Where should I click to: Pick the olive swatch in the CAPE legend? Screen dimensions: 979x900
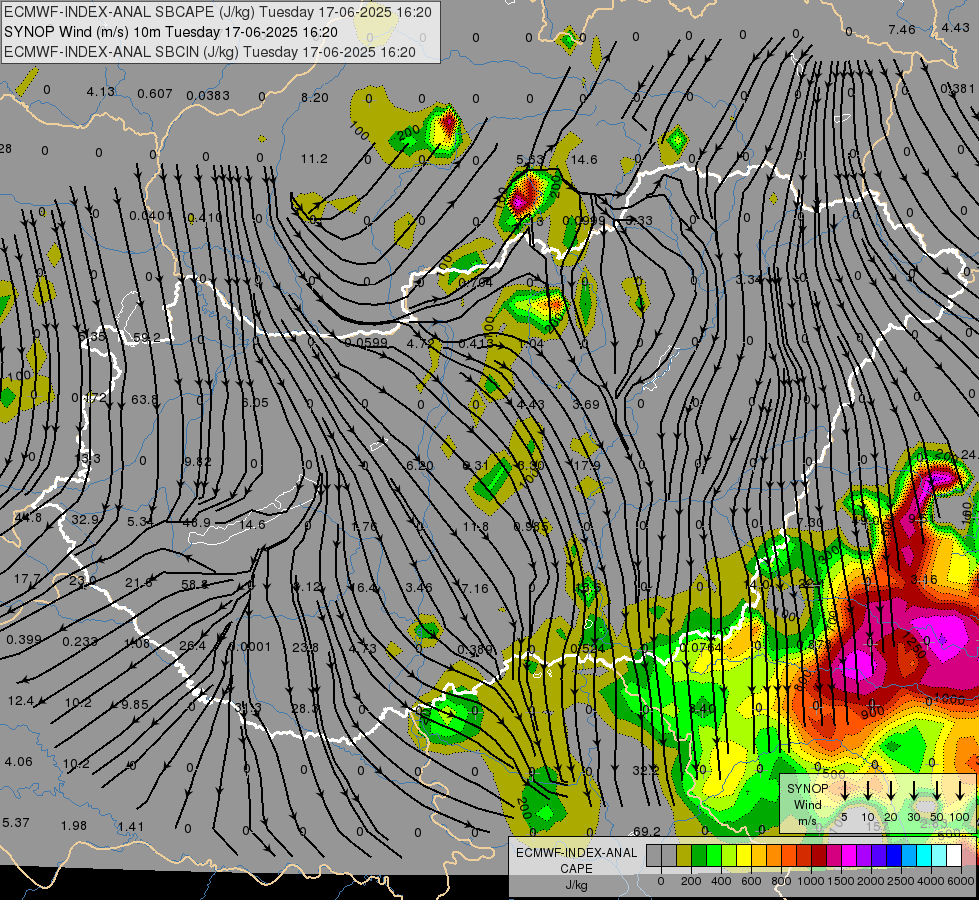[684, 855]
